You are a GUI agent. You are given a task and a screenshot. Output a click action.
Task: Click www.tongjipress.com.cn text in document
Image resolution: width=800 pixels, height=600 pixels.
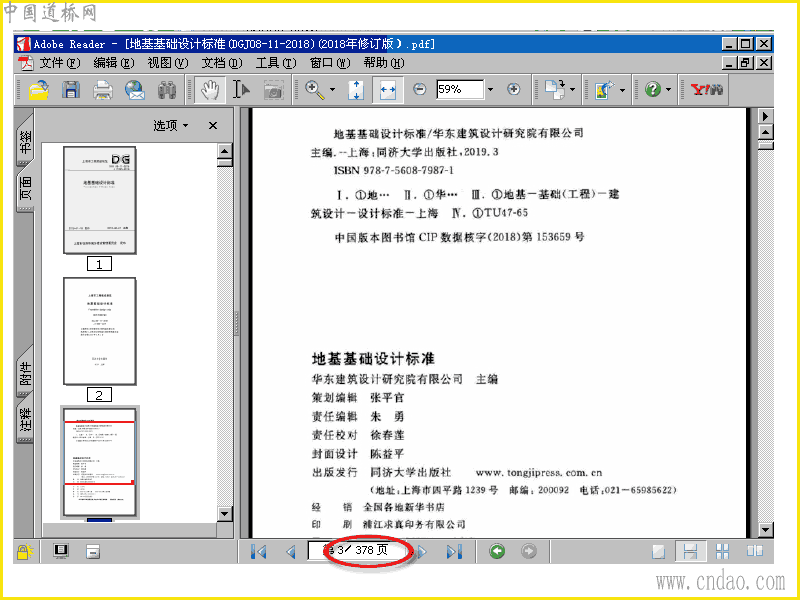point(539,473)
